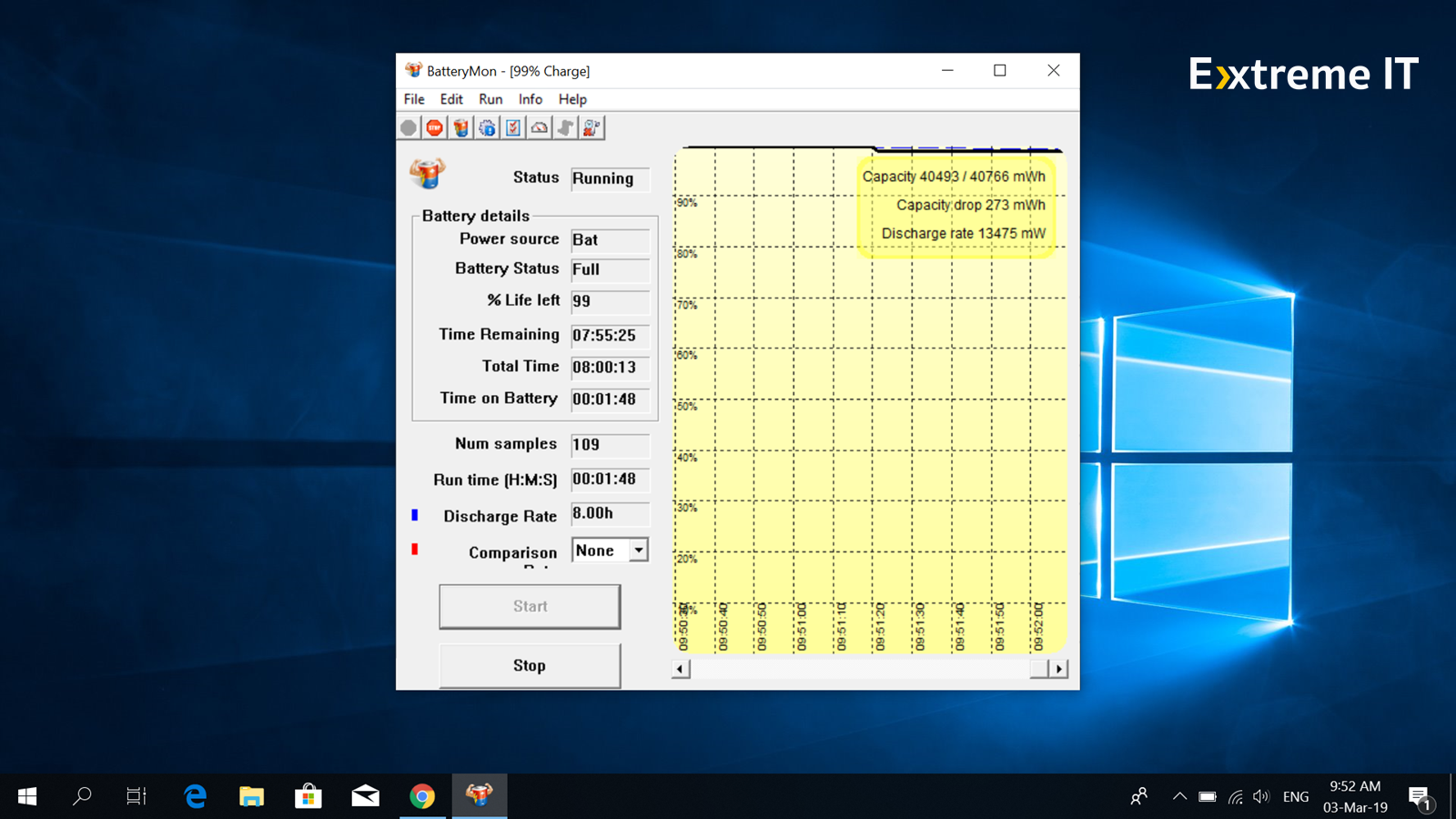Click the 'Capacity 40493 / 40766 mWh' chart text

click(954, 177)
